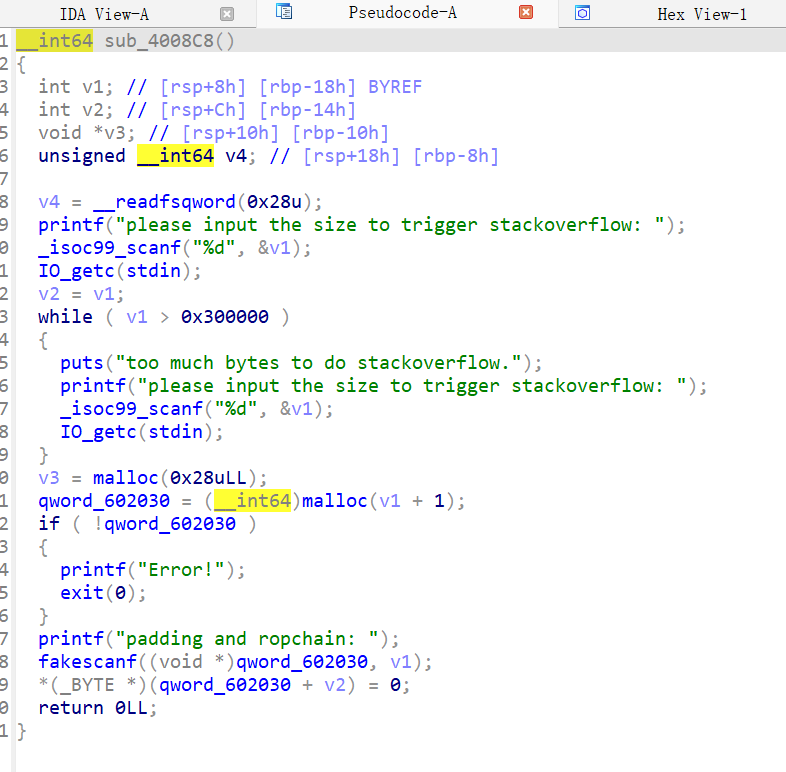Click the return 0LL statement
The image size is (786, 772).
tap(98, 707)
